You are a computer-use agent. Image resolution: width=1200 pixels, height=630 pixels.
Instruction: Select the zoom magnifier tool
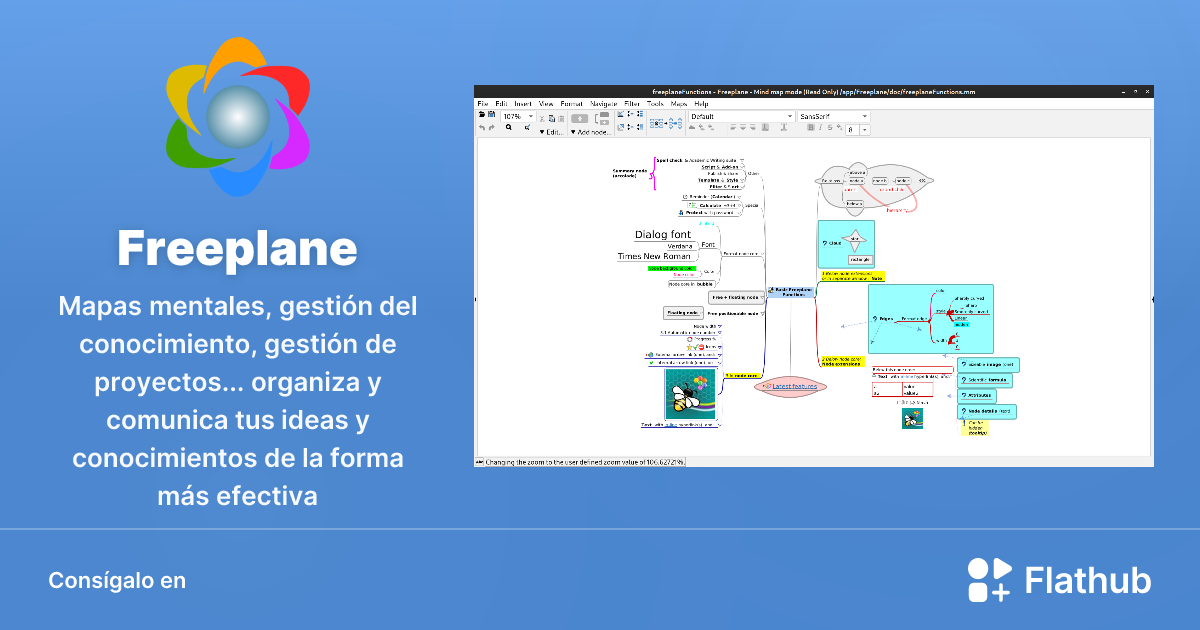[509, 128]
